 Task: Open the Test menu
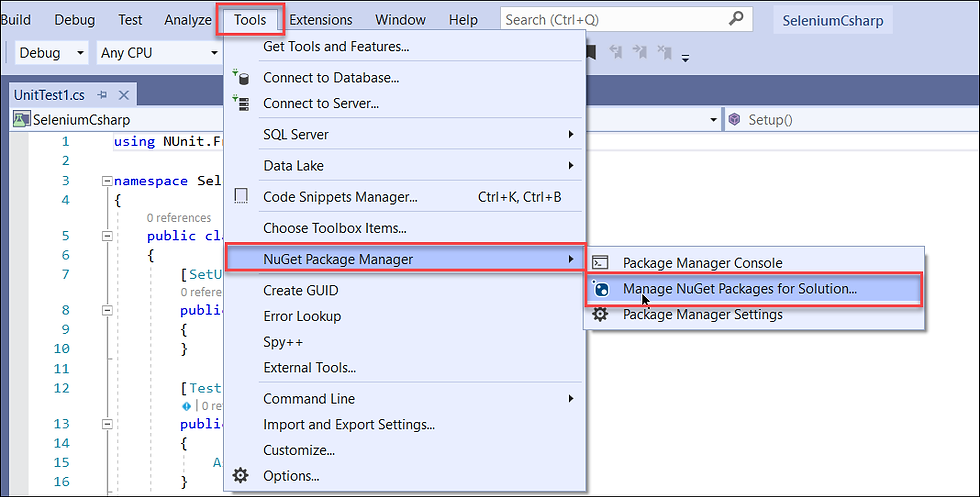pos(130,19)
